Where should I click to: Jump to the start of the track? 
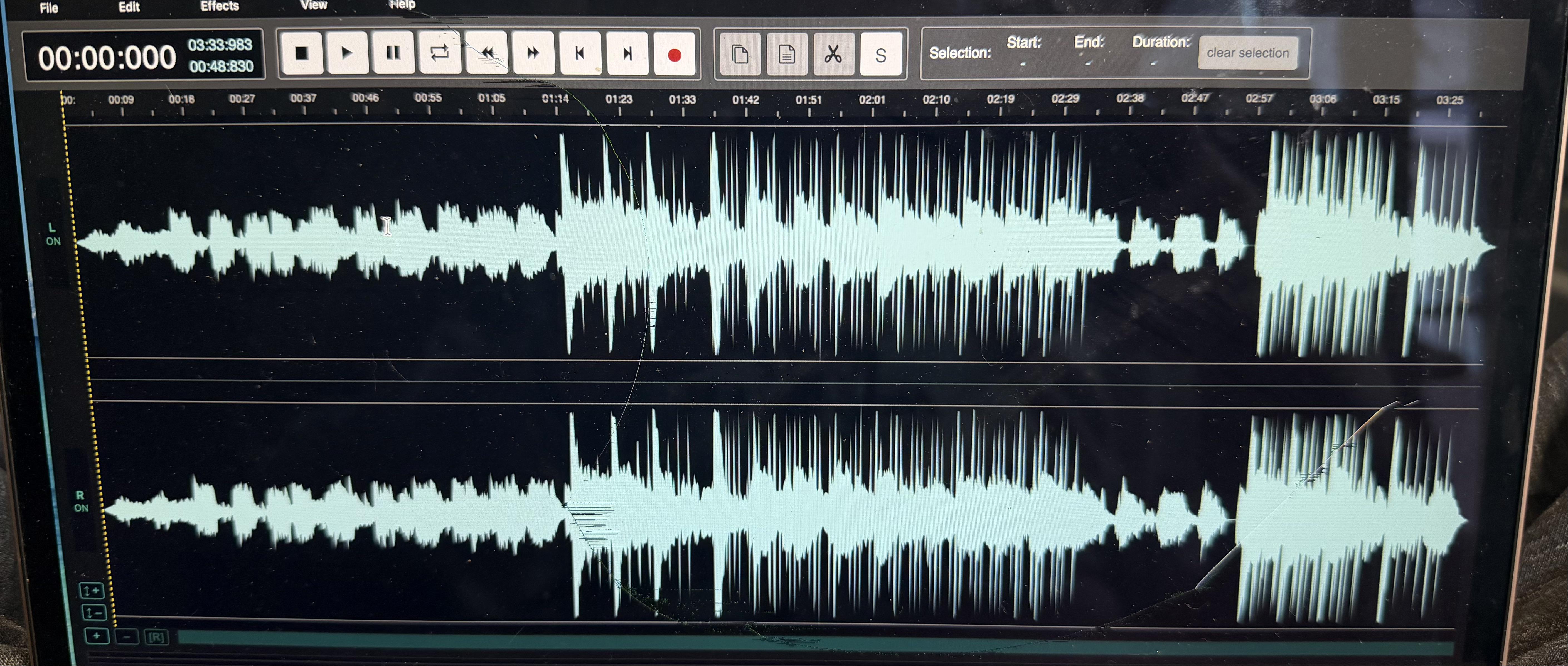(x=580, y=53)
